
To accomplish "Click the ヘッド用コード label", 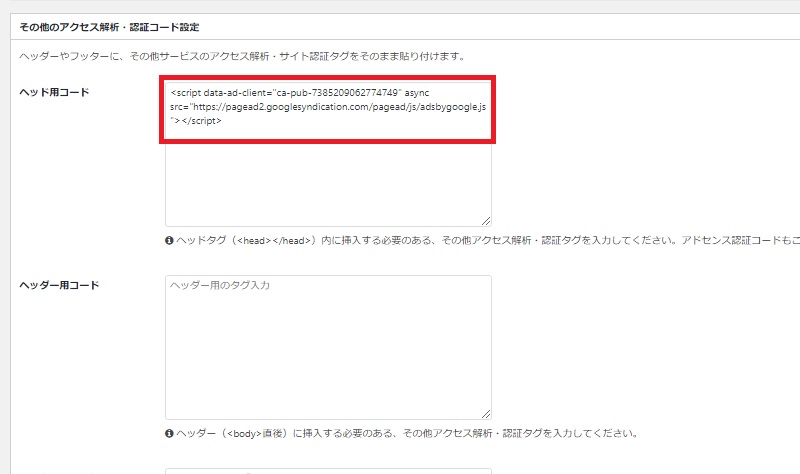I will (54, 92).
